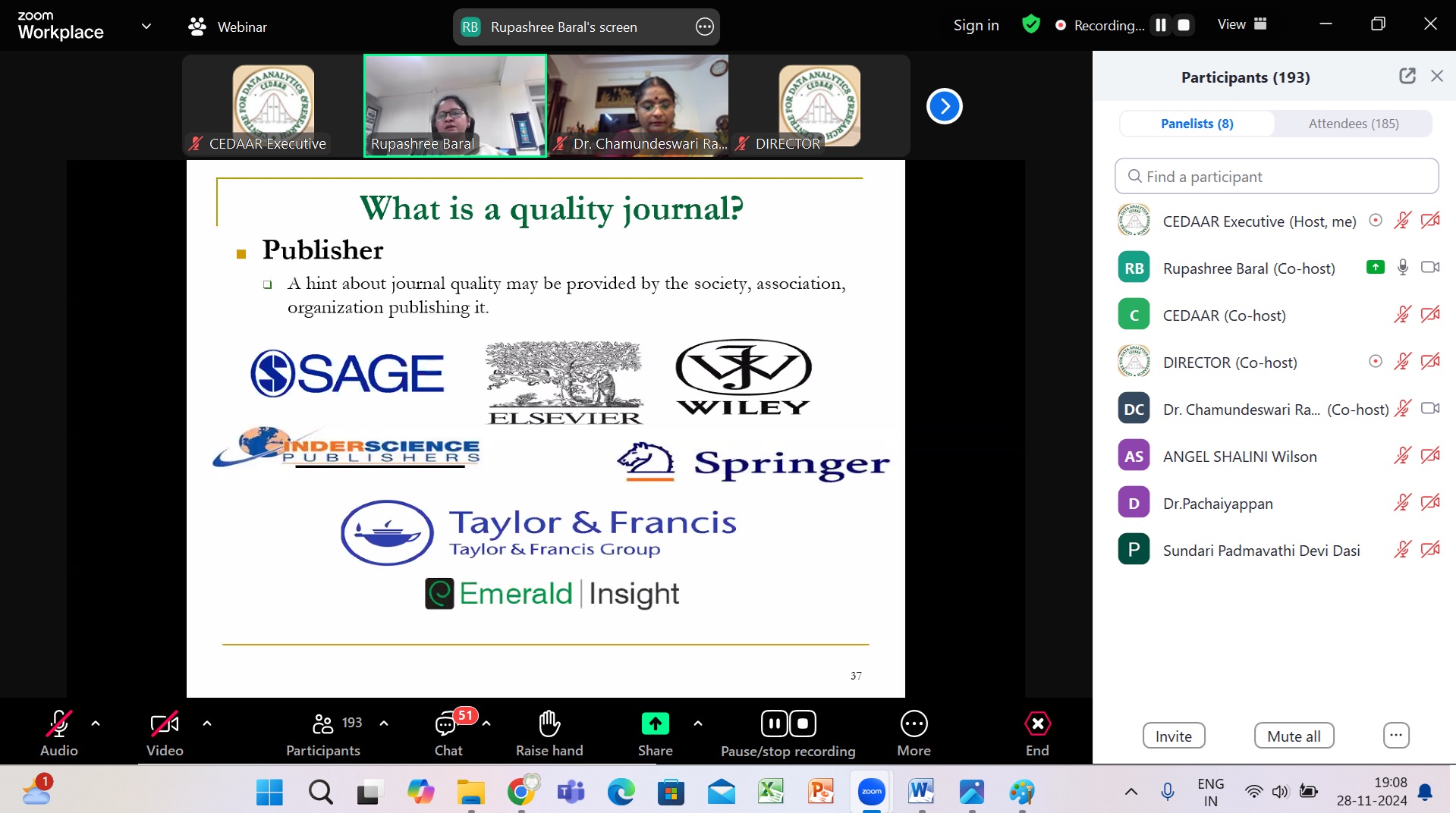Image resolution: width=1456 pixels, height=813 pixels.
Task: Expand audio settings arrow next to Audio
Action: 96,724
